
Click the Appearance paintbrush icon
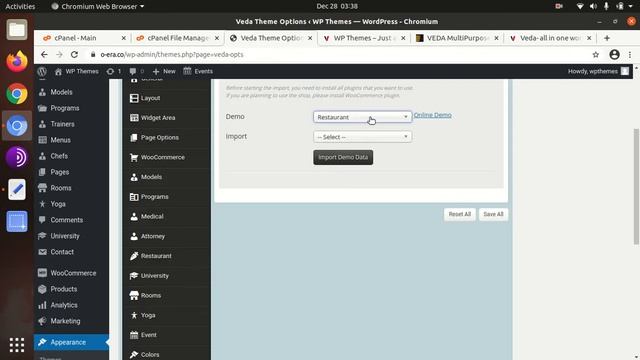coord(42,342)
